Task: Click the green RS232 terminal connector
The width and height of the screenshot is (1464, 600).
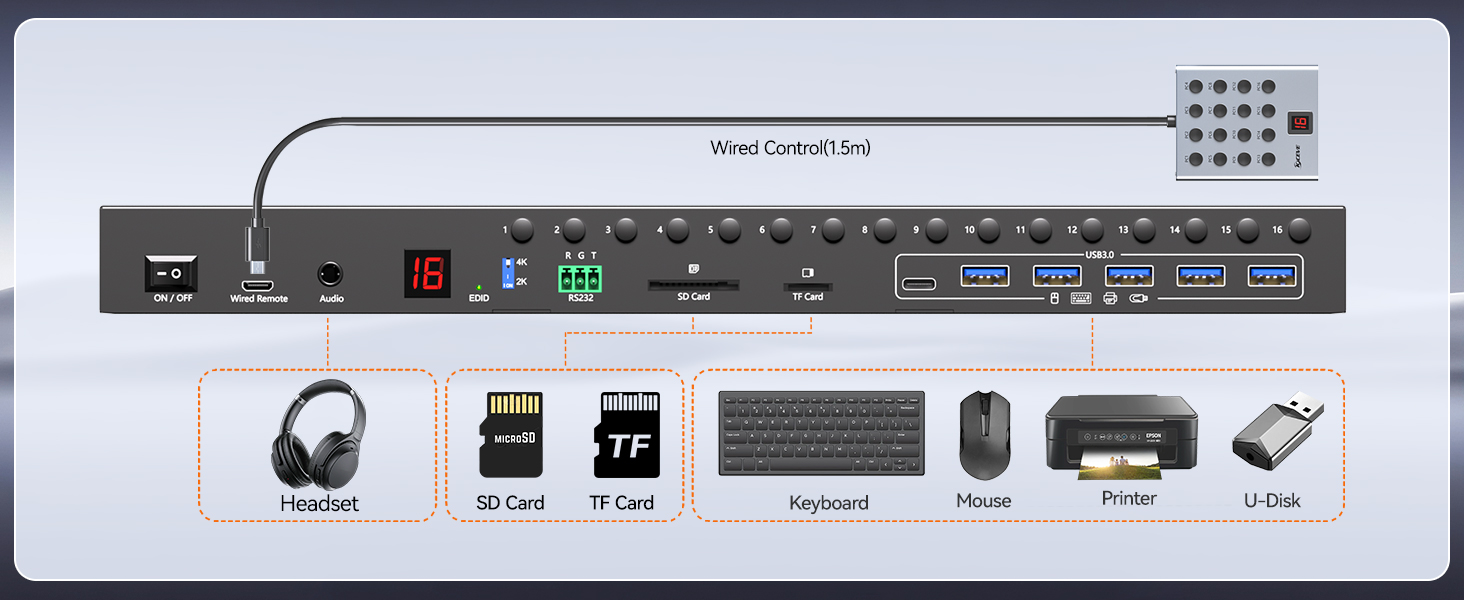Action: click(580, 277)
